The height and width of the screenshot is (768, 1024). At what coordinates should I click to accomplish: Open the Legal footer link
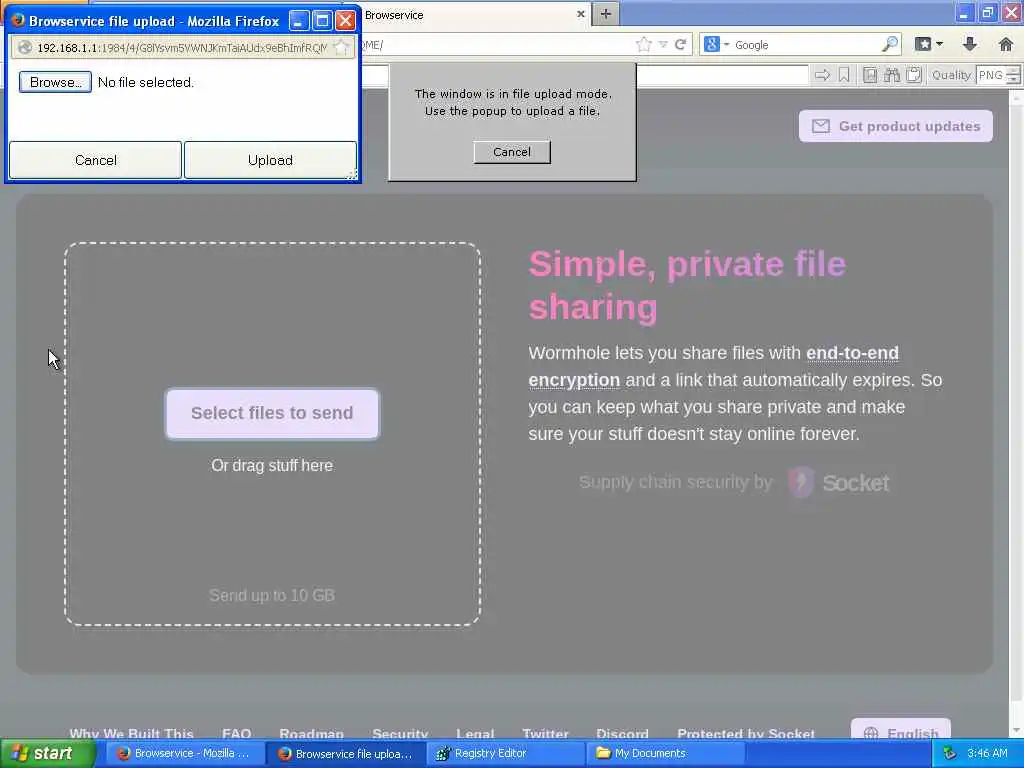(475, 734)
